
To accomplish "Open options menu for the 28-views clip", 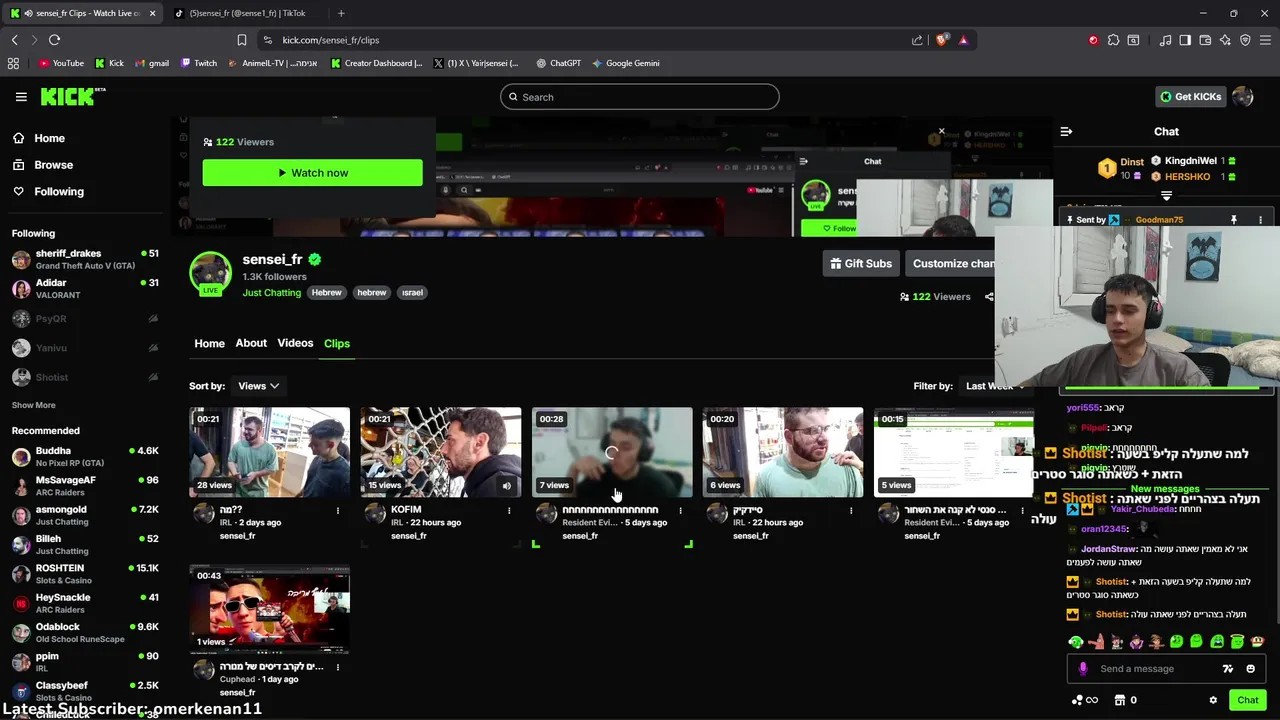I will click(x=338, y=510).
